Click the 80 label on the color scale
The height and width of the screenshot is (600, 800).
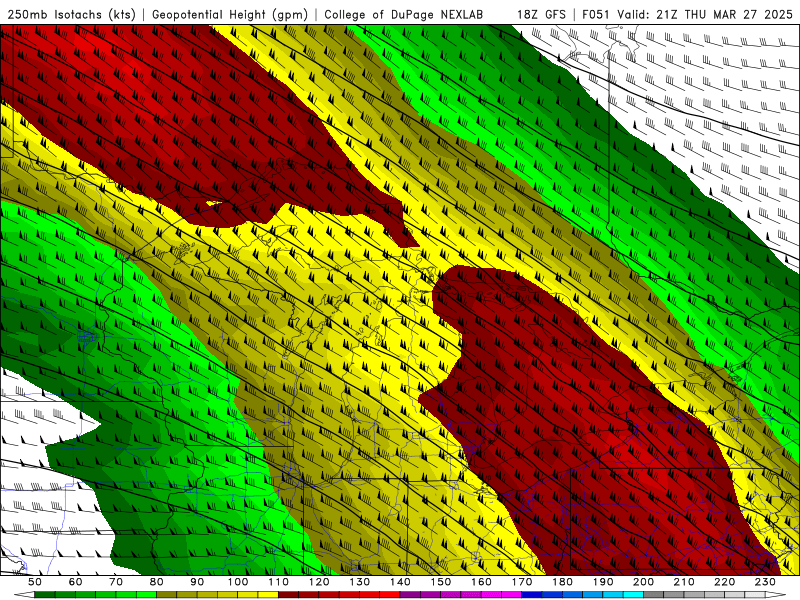(x=157, y=582)
